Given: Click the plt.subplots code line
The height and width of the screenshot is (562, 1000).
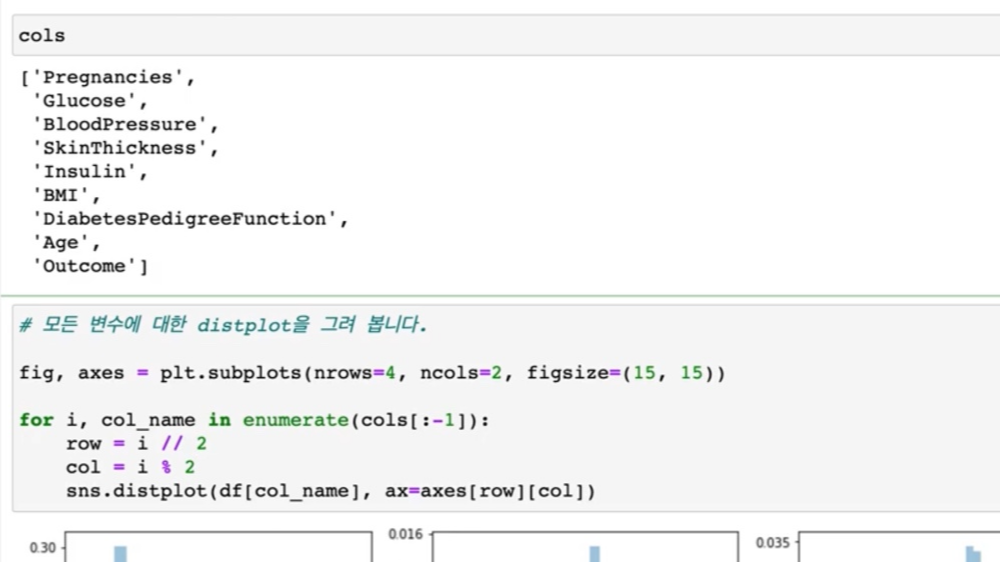Looking at the screenshot, I should [372, 373].
